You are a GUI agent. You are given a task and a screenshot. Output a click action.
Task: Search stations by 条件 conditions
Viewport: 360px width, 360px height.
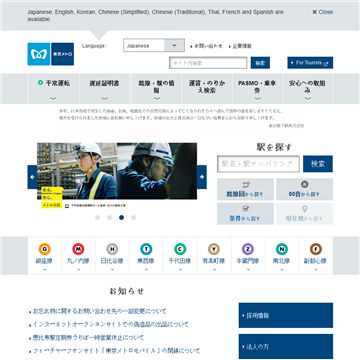245,214
